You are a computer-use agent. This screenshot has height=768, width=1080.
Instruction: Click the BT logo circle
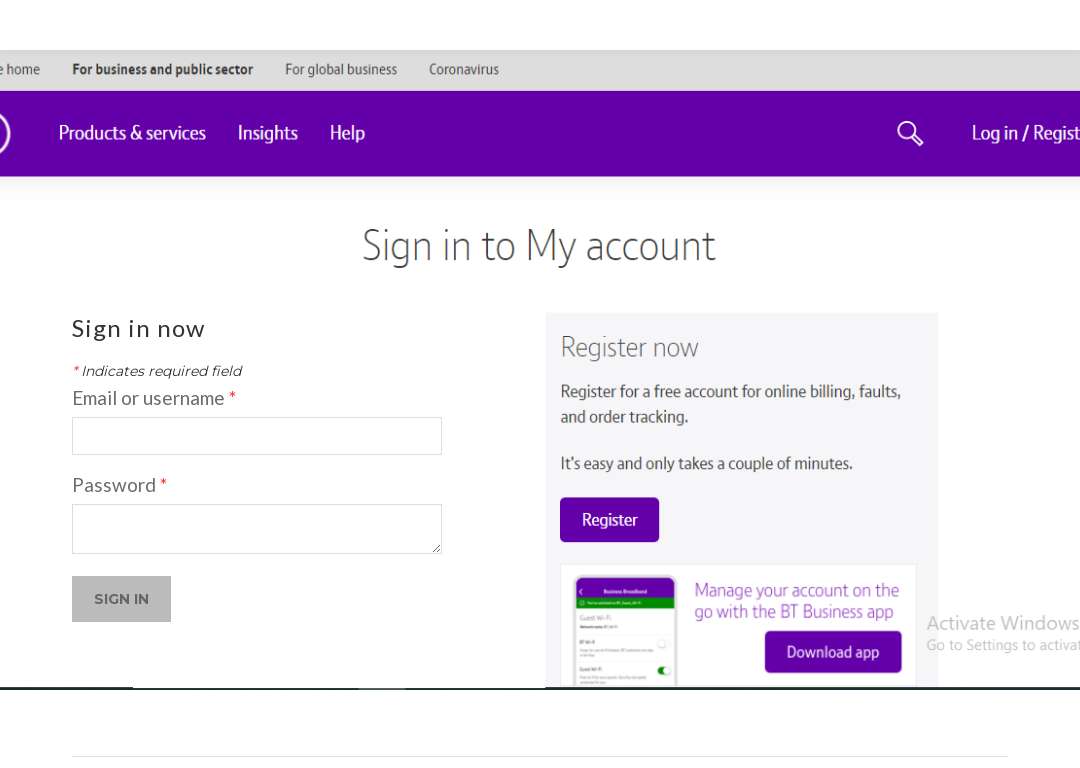click(x=3, y=133)
